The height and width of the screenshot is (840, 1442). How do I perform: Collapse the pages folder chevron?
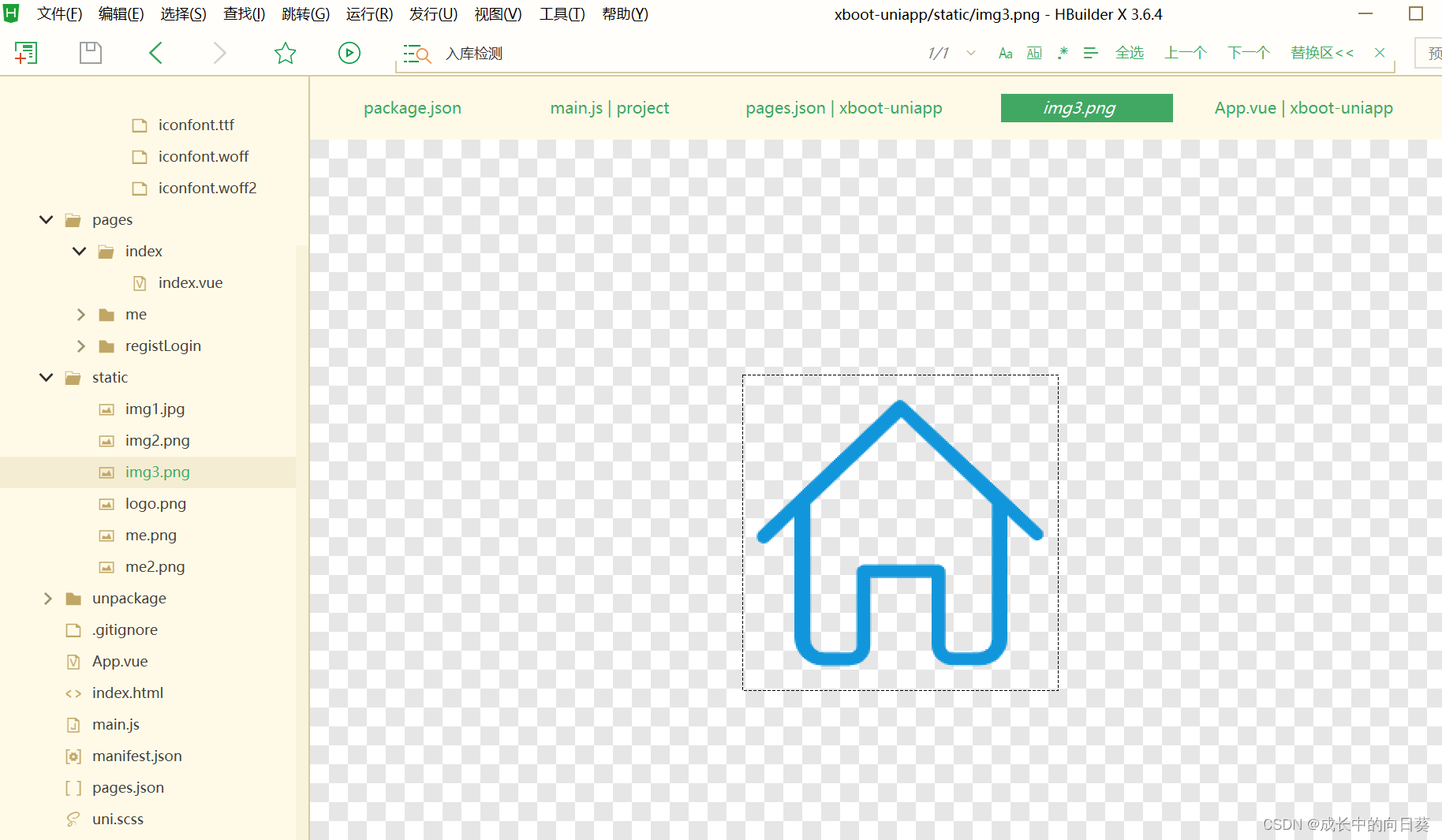47,219
